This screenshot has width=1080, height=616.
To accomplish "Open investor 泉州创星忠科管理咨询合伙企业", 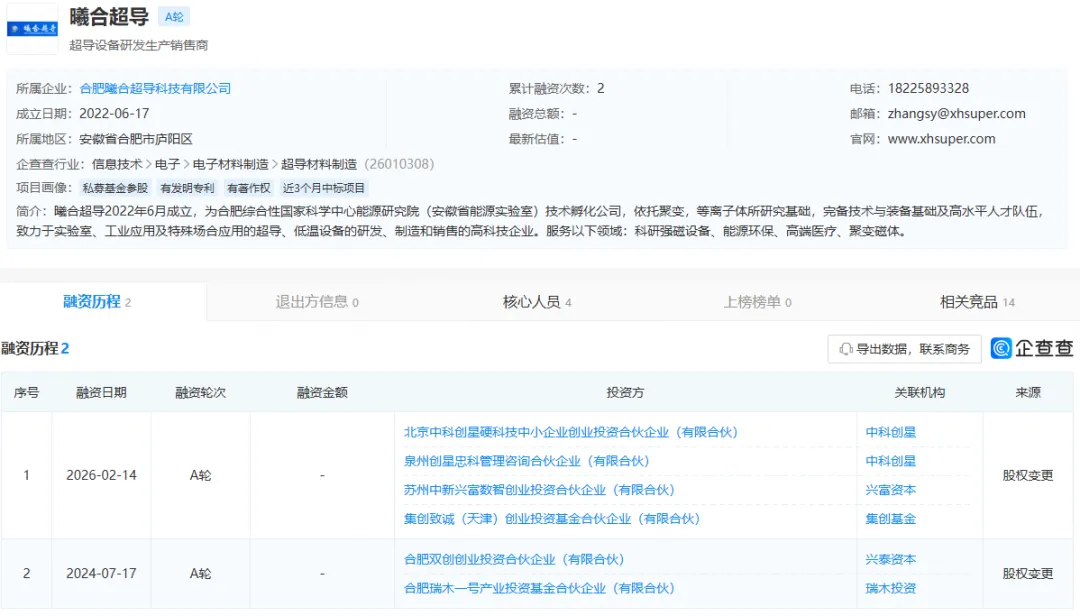I will coord(526,461).
